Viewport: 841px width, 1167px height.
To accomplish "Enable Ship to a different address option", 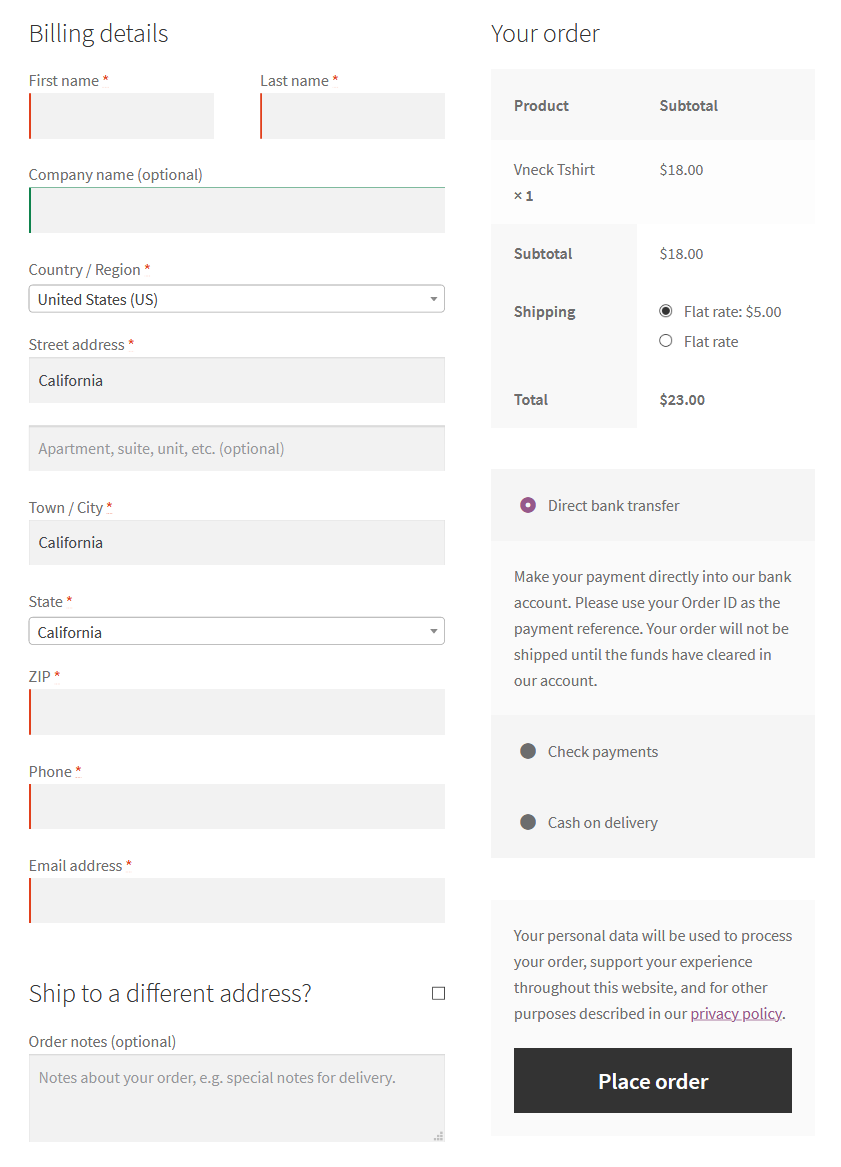I will click(438, 992).
